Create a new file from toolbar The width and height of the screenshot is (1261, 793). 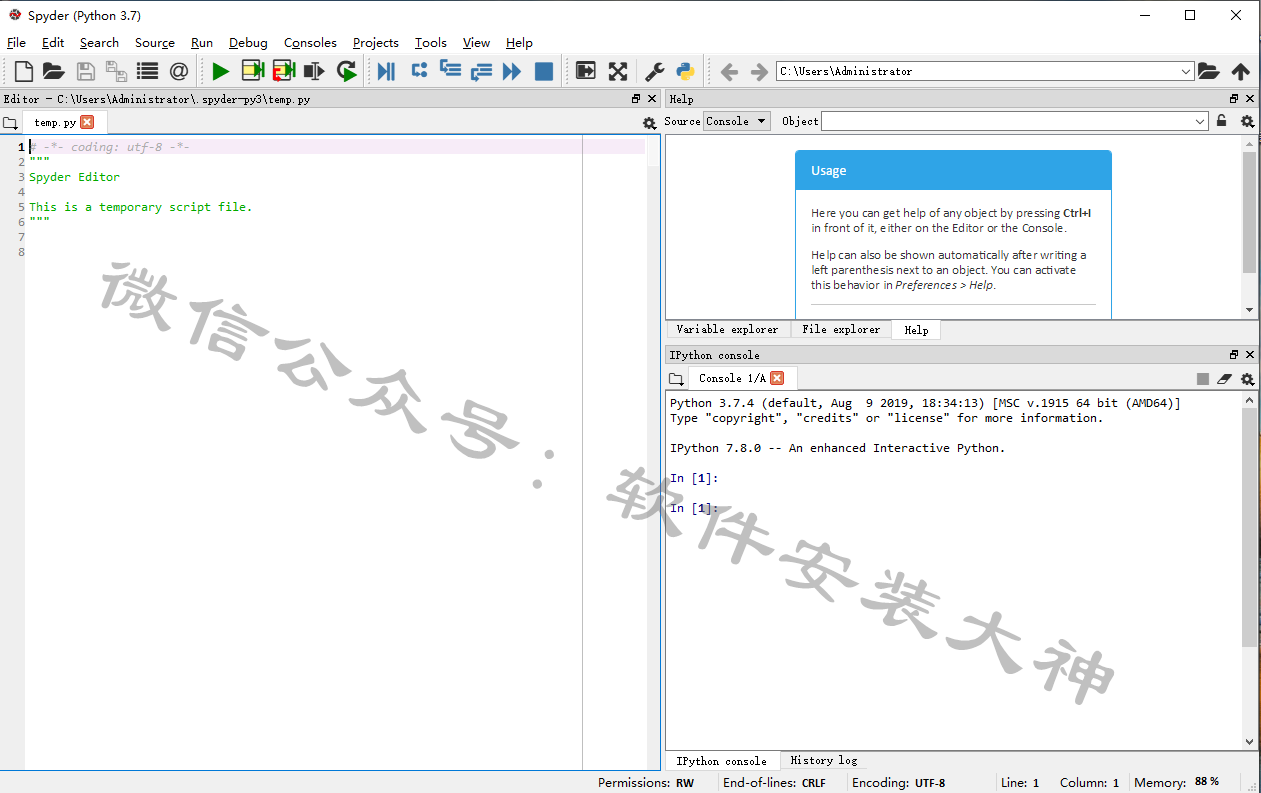coord(23,71)
